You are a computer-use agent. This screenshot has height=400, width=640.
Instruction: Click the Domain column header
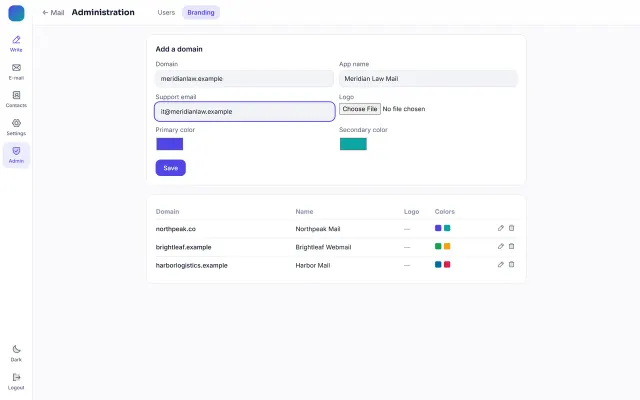pyautogui.click(x=167, y=211)
